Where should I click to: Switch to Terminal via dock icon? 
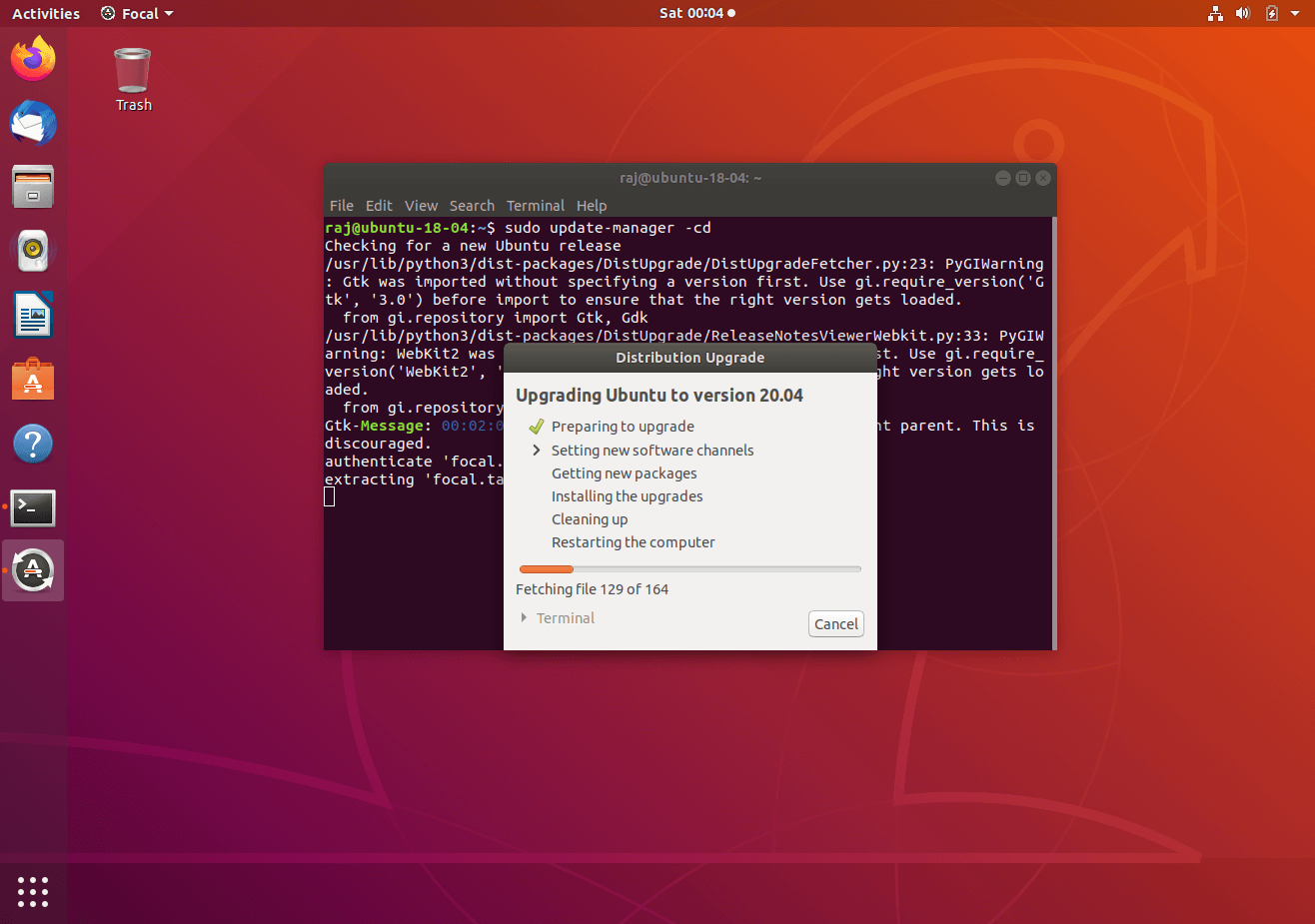point(33,507)
